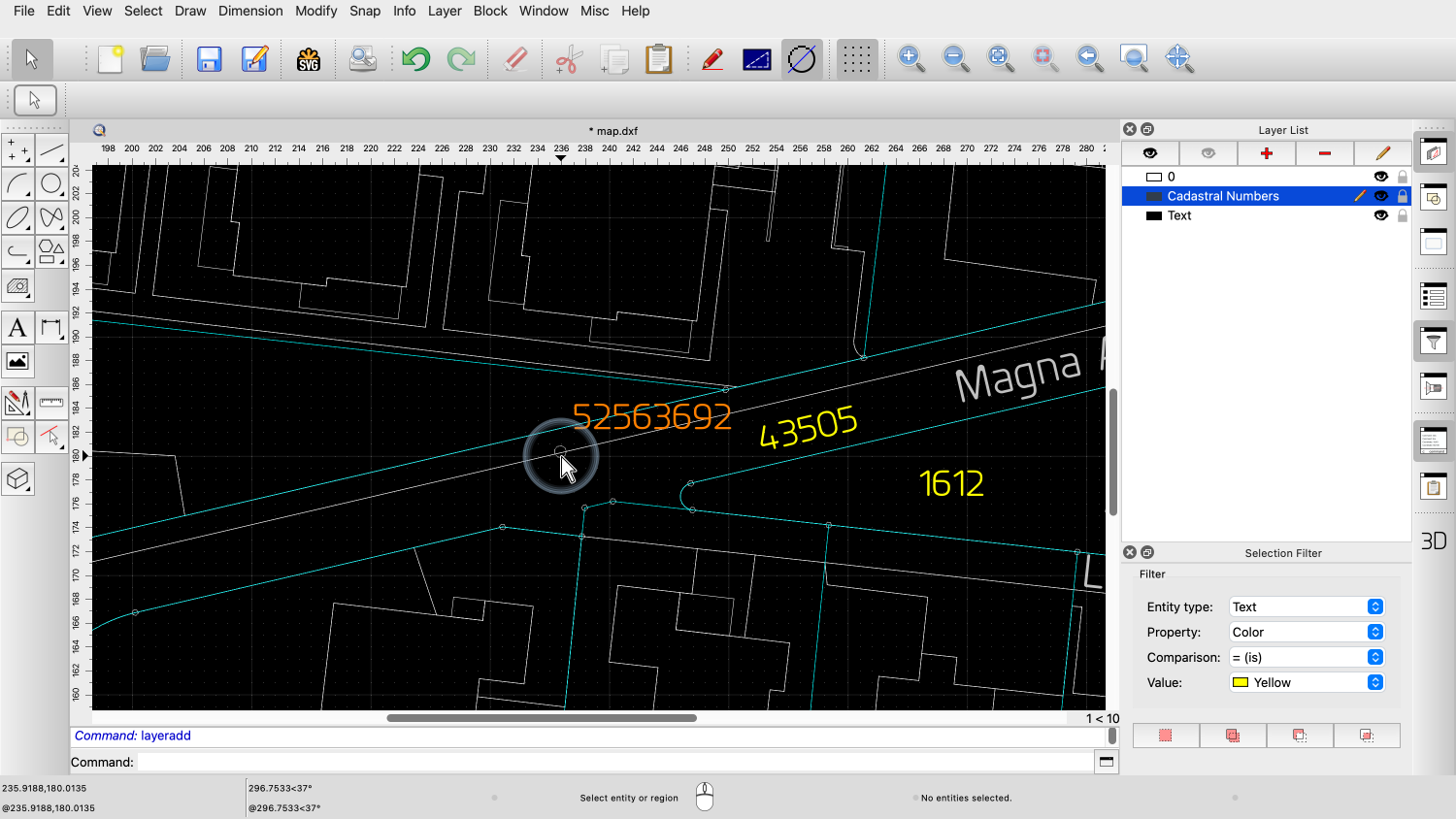Select the Circle drawing tool
Screen dimensions: 1456x819
click(51, 184)
